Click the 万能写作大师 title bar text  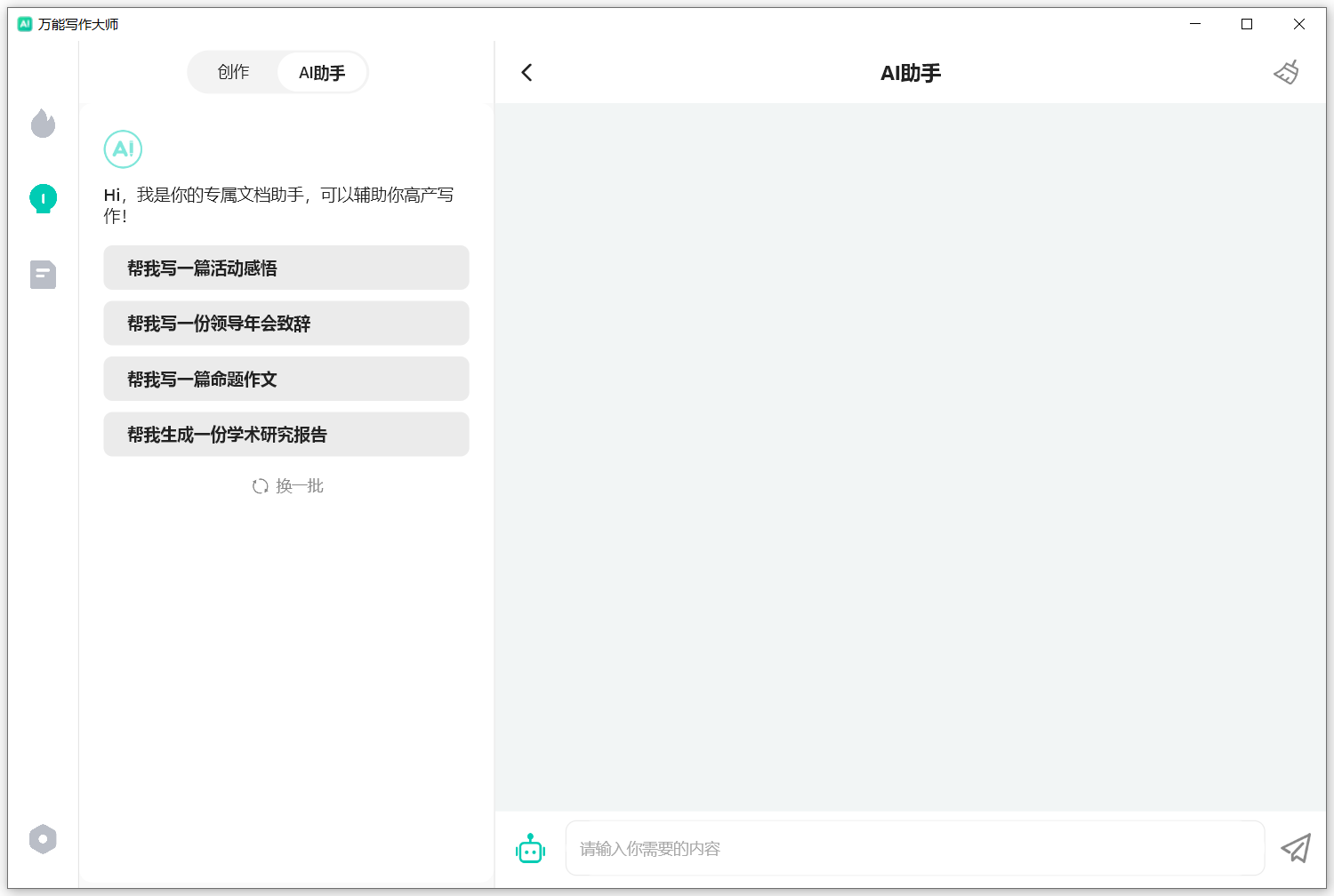[78, 24]
